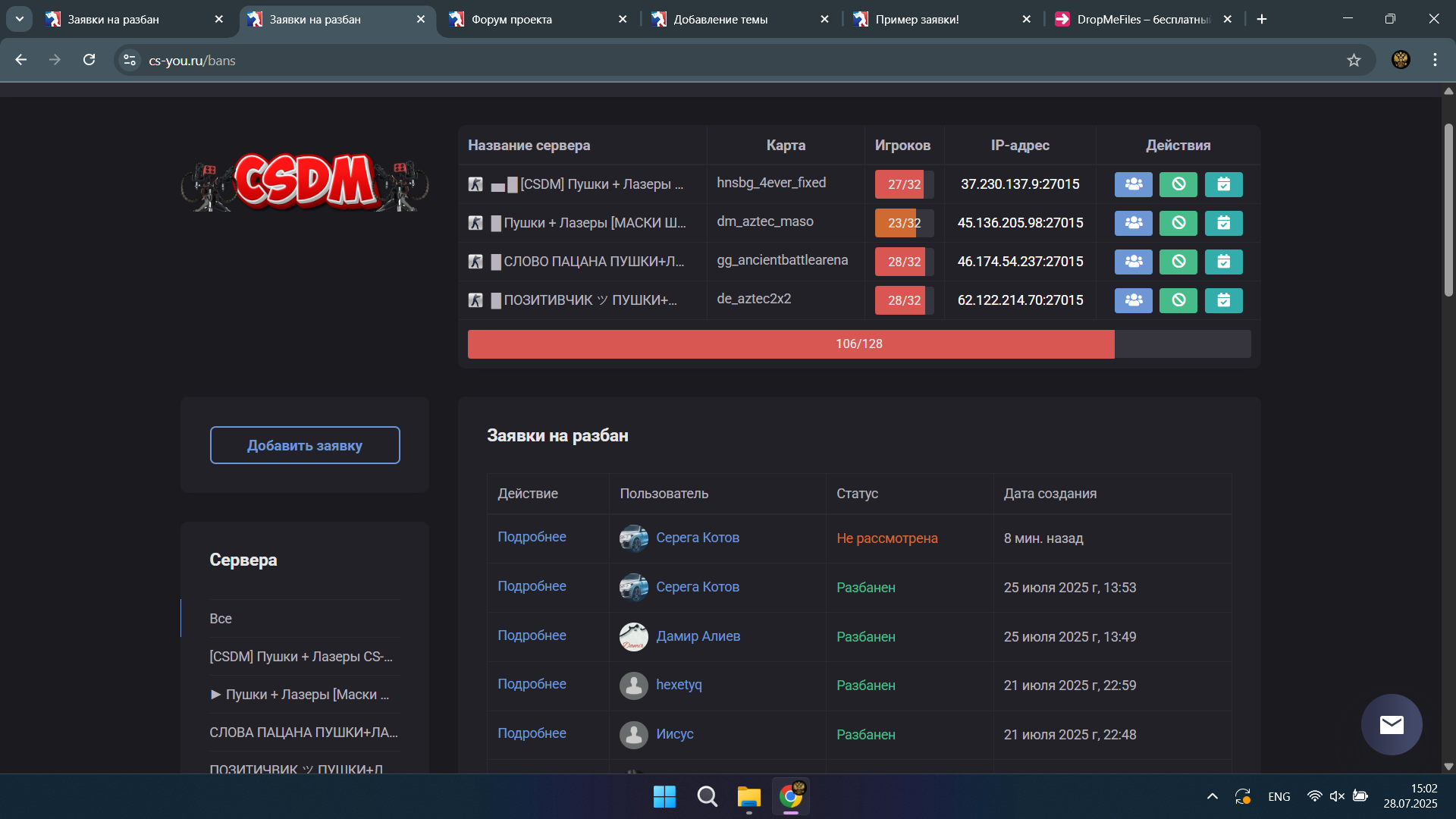Open the tab search dropdown arrow
Image resolution: width=1456 pixels, height=819 pixels.
click(x=20, y=19)
